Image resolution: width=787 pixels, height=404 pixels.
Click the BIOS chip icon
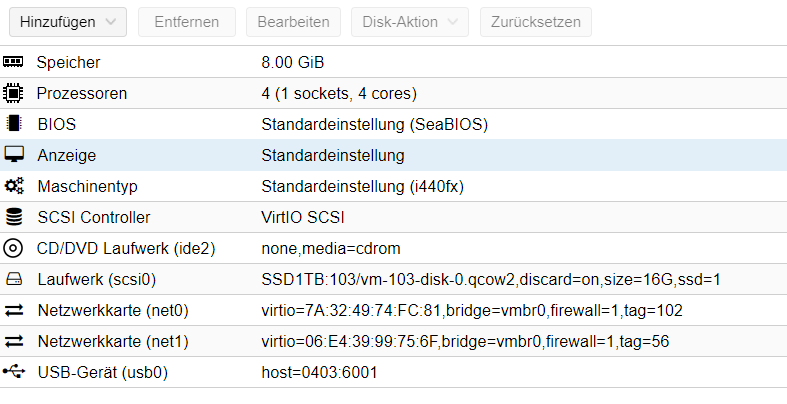coord(14,124)
